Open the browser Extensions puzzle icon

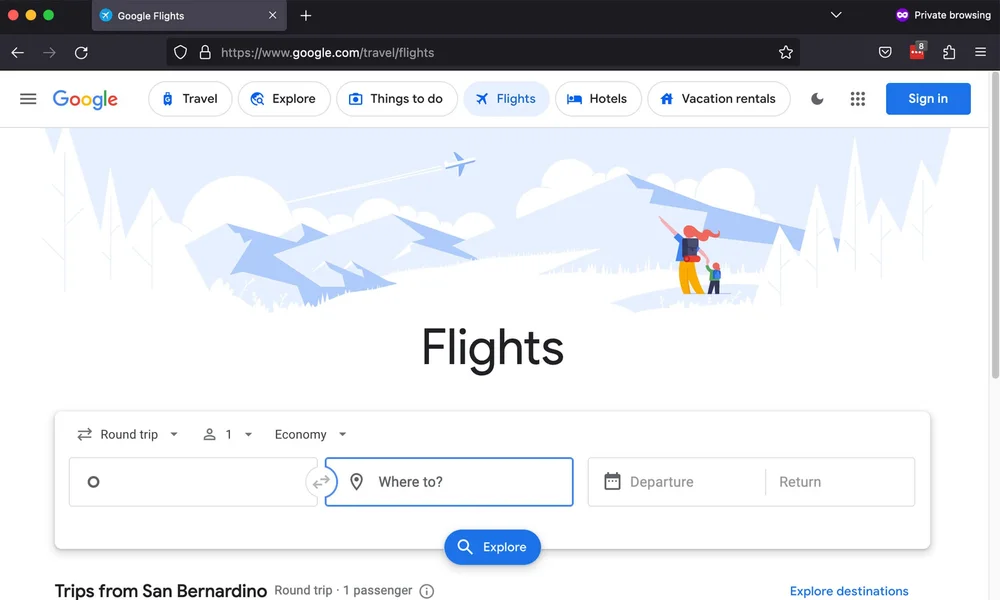tap(949, 52)
